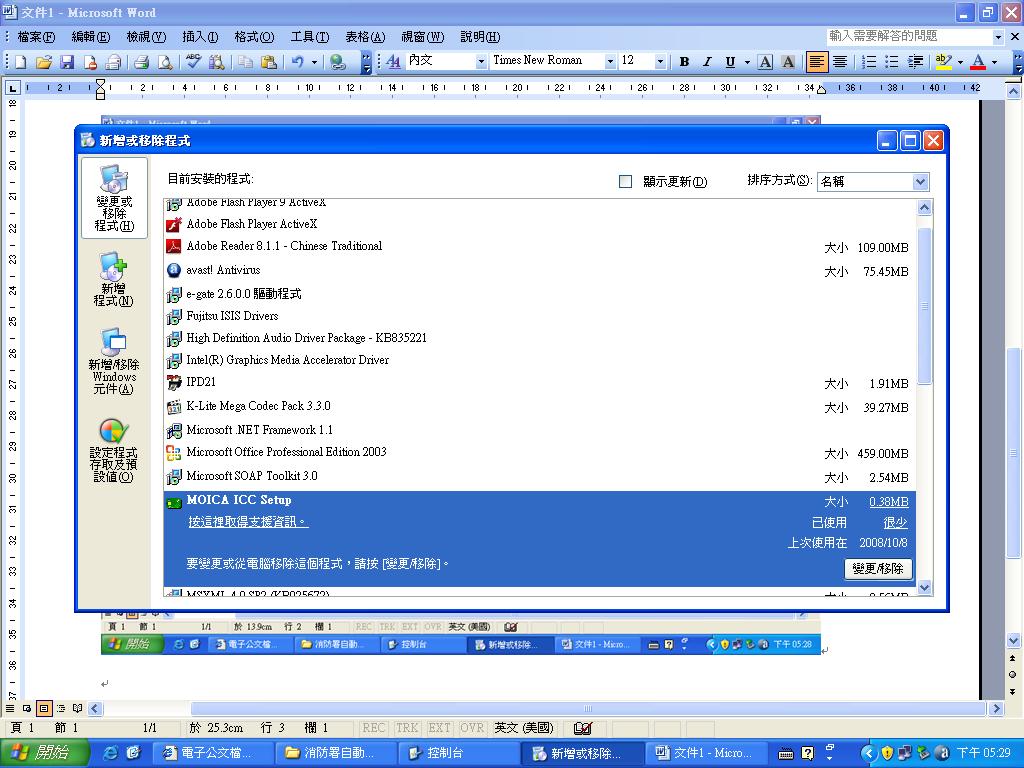Open 設定程式存取及預設值 panel
Image resolution: width=1024 pixels, height=768 pixels.
113,450
